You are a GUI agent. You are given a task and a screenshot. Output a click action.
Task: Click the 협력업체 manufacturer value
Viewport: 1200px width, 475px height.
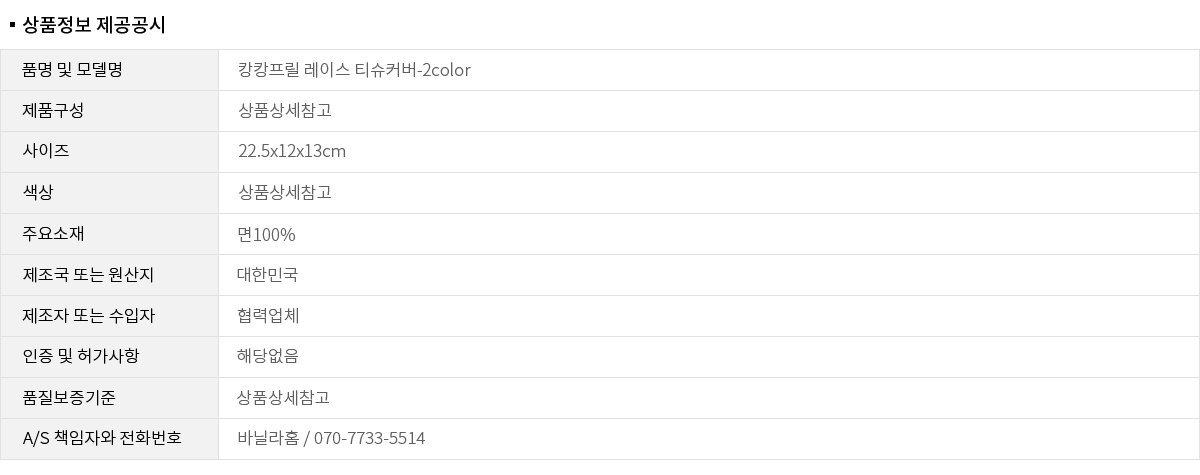(268, 316)
